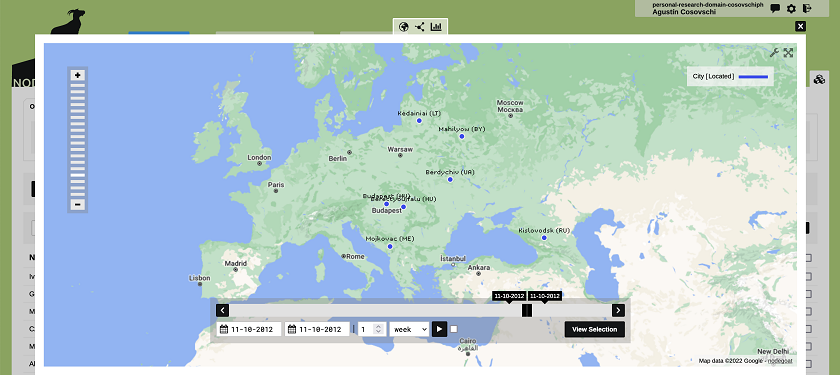Toggle the checkbox next to play button
This screenshot has height=375, width=840.
(454, 329)
